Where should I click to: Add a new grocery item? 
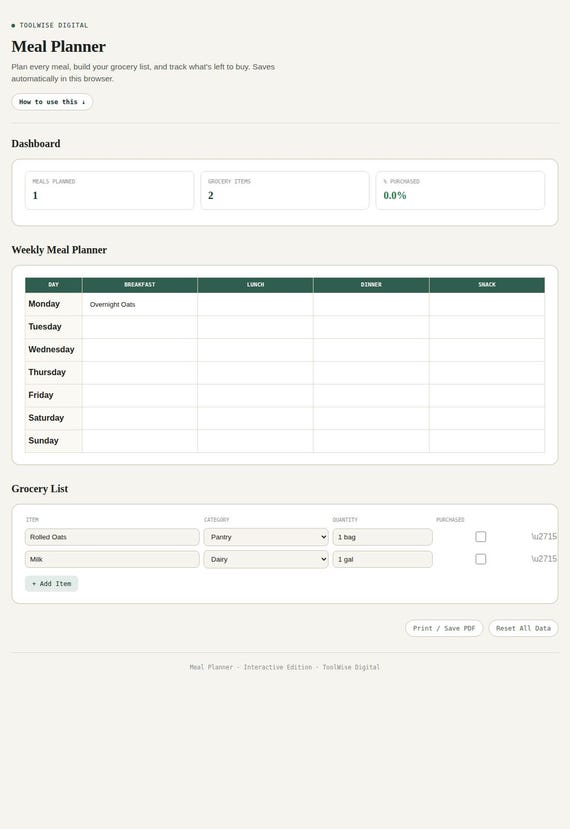click(x=51, y=584)
